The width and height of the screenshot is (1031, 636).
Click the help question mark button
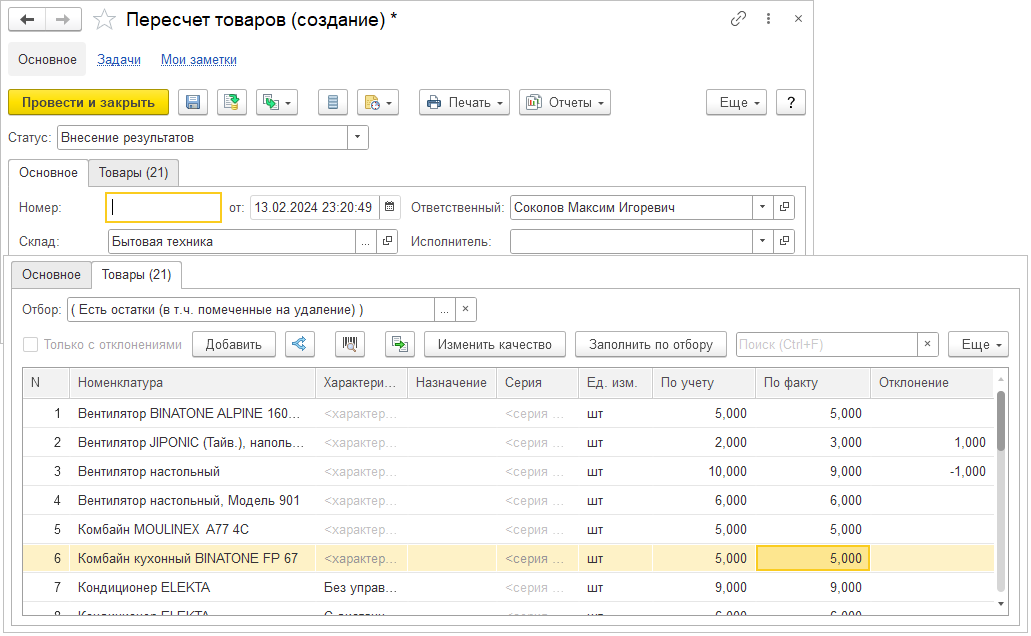[791, 102]
